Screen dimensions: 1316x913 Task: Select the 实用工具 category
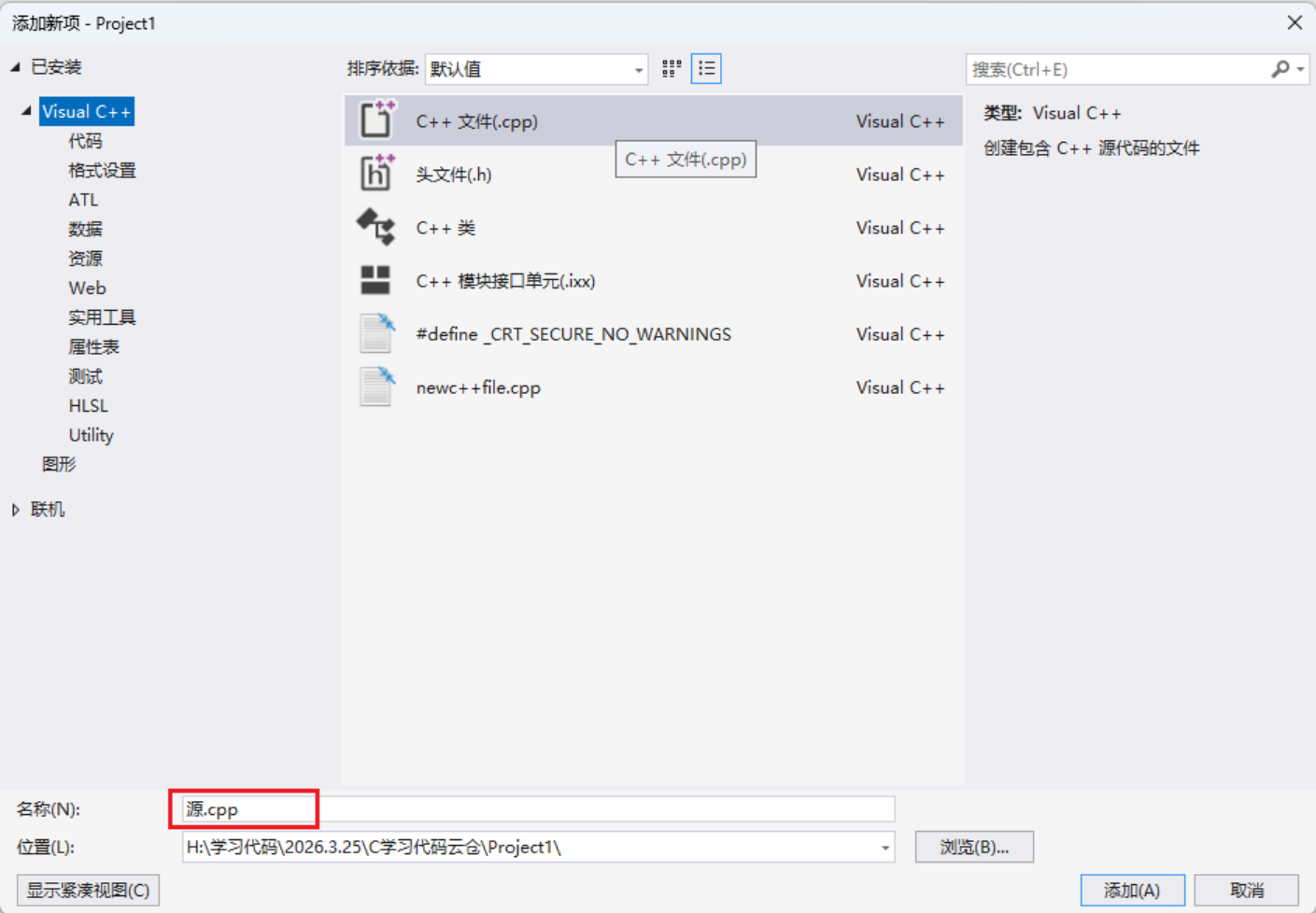coord(102,317)
